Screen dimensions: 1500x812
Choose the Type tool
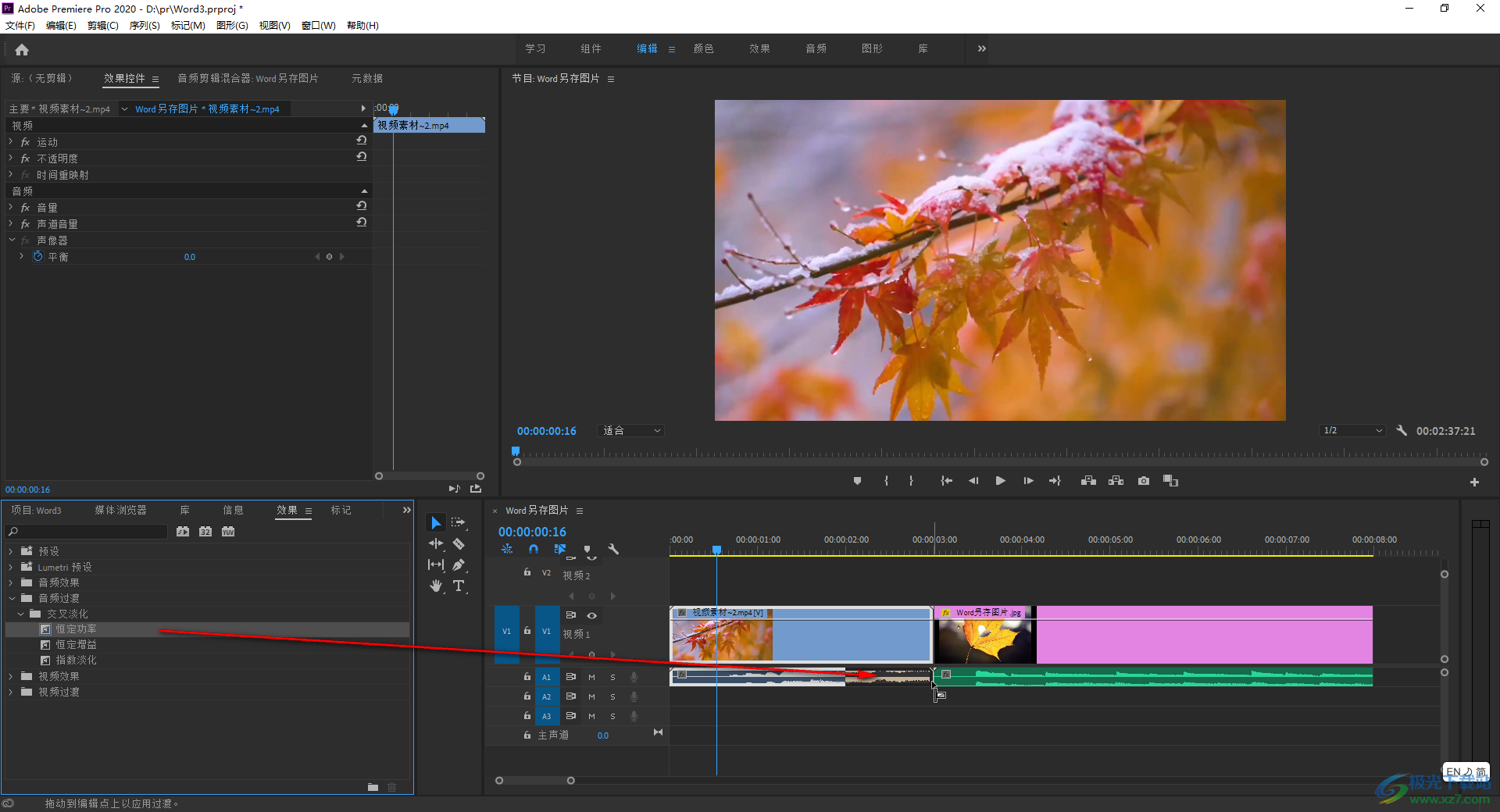pyautogui.click(x=459, y=586)
